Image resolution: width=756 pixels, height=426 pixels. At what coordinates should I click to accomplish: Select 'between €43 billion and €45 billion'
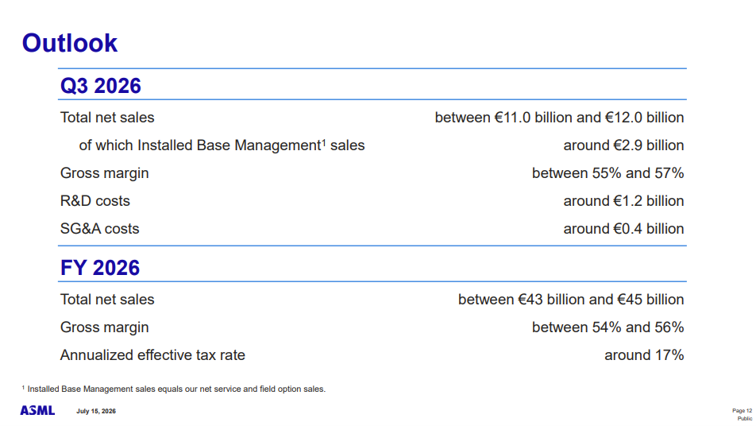(571, 300)
